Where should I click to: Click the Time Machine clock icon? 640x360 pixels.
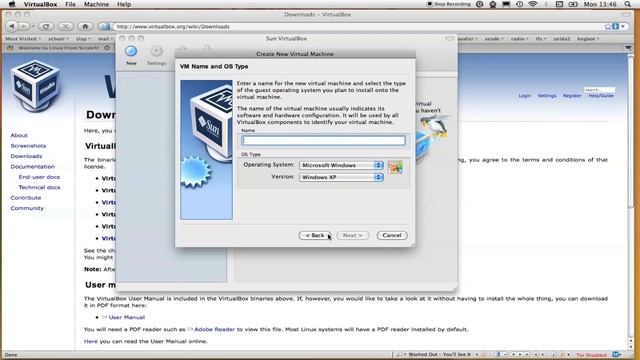pyautogui.click(x=520, y=4)
